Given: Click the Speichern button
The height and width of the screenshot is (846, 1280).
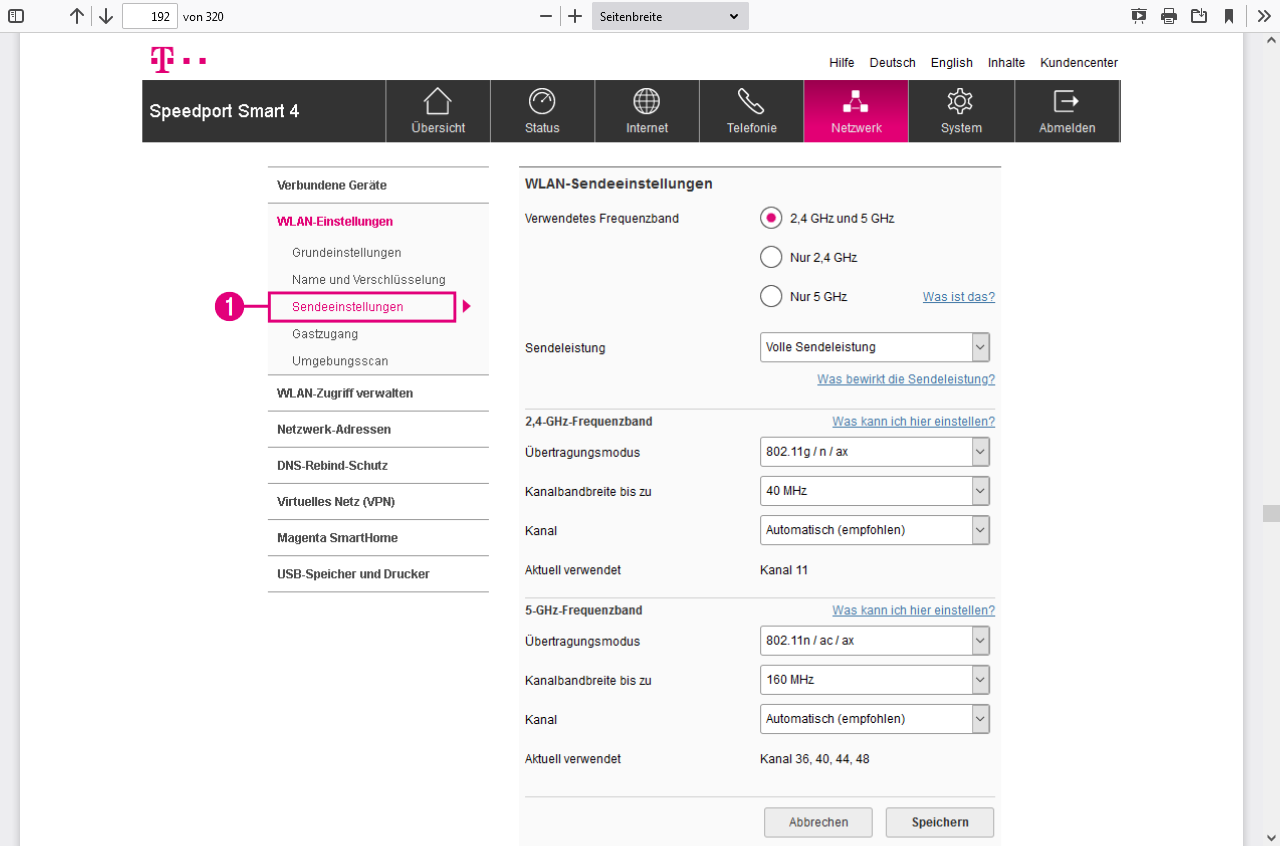Looking at the screenshot, I should point(939,822).
